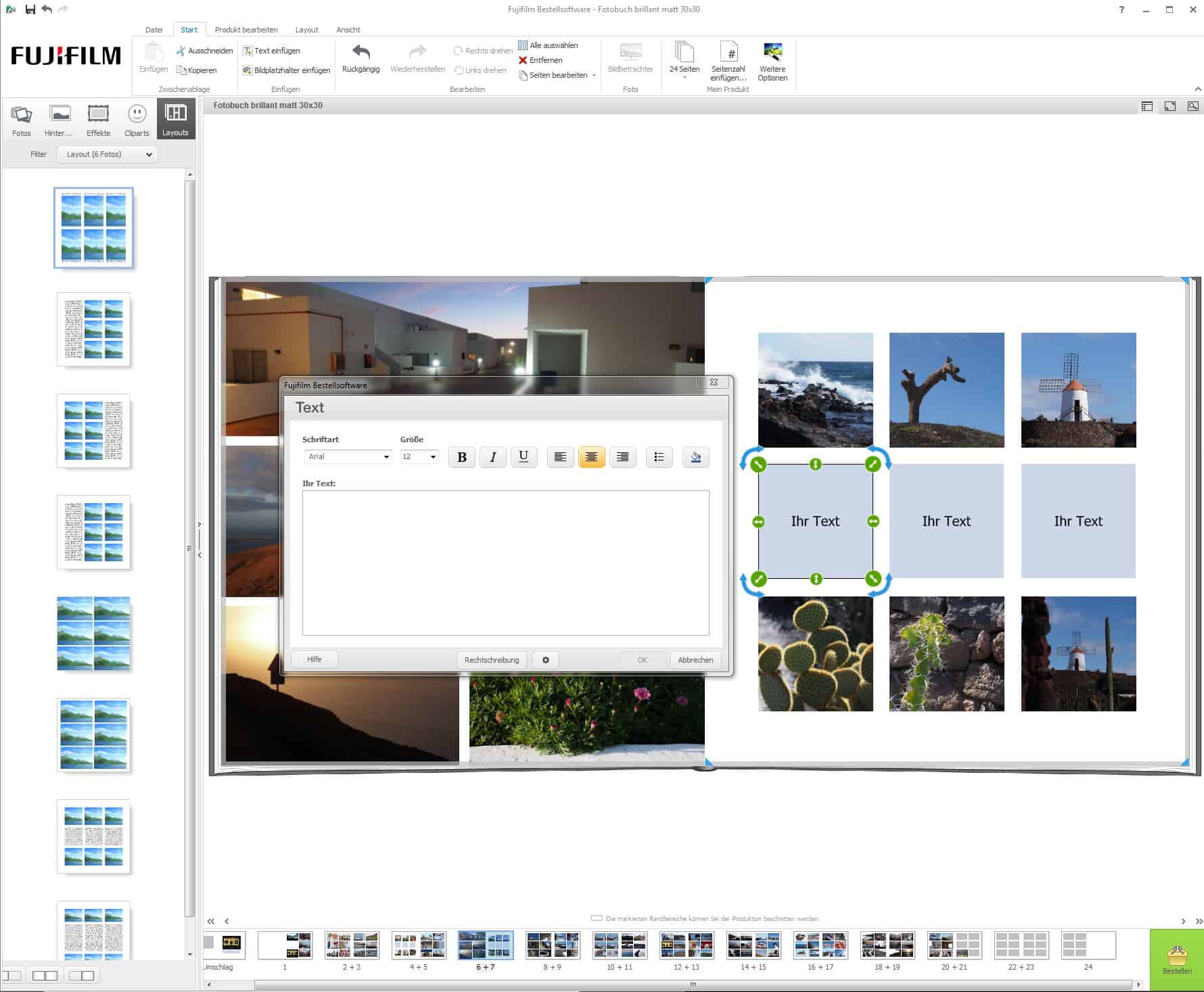Open the Ansicht ribbon tab
This screenshot has width=1204, height=992.
point(348,30)
